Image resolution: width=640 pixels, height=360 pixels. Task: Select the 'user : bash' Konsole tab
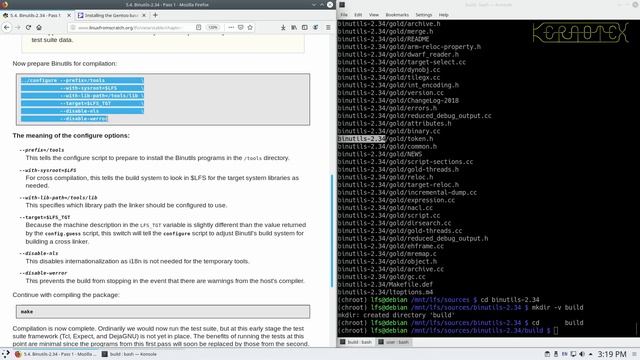coord(393,342)
